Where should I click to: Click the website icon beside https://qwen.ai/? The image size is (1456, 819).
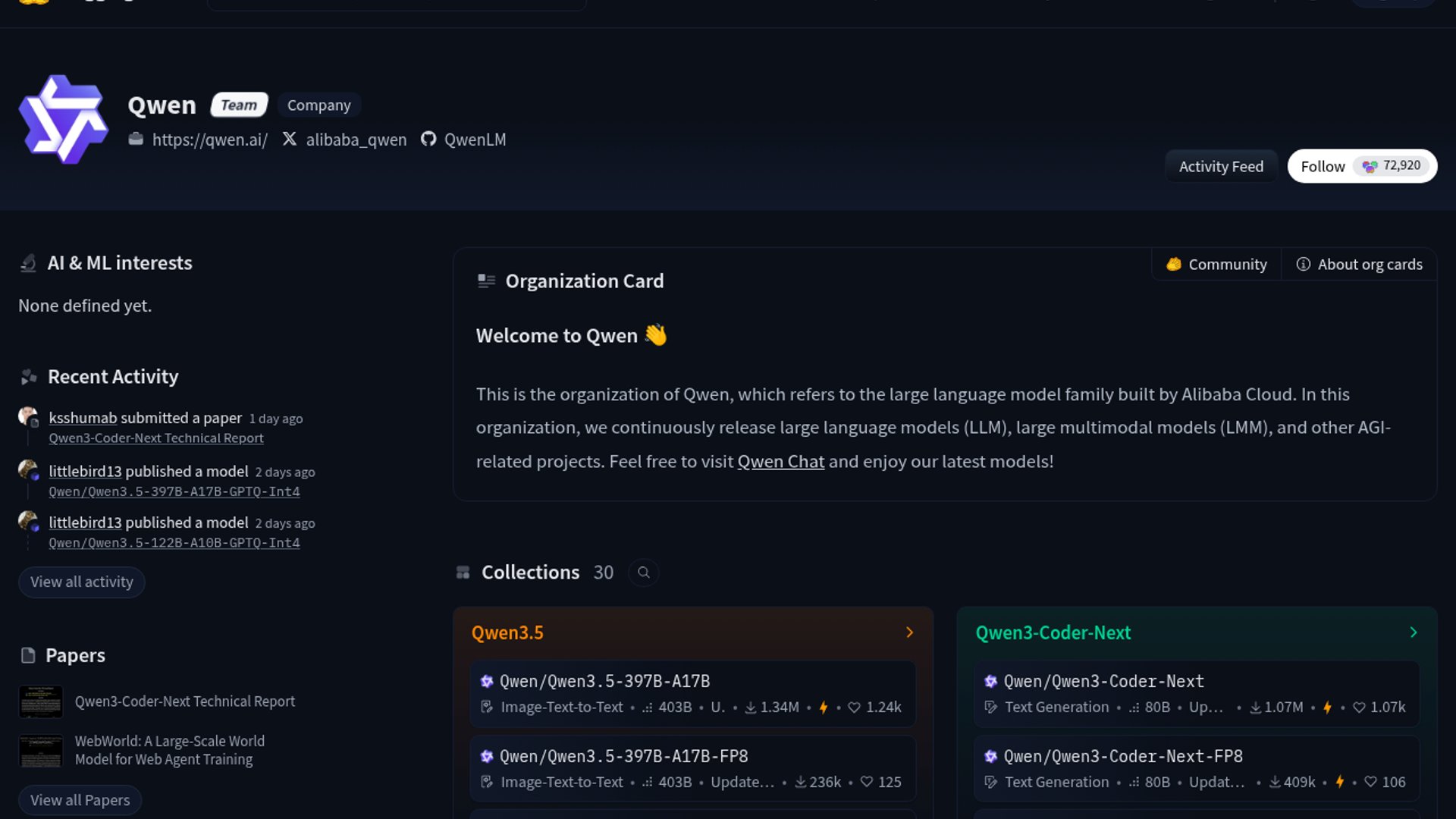click(x=136, y=139)
